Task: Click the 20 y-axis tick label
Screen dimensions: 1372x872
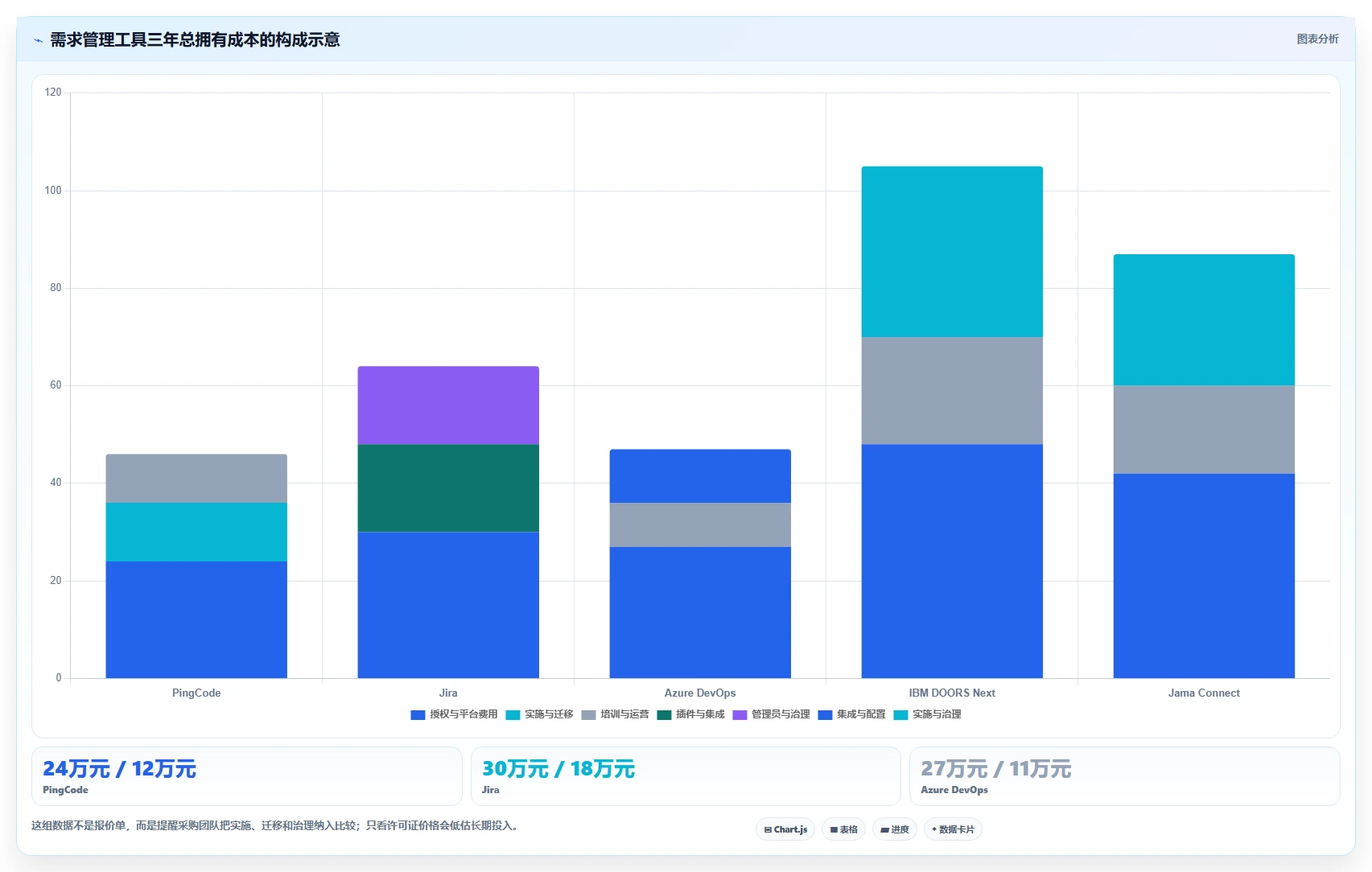Action: (56, 581)
